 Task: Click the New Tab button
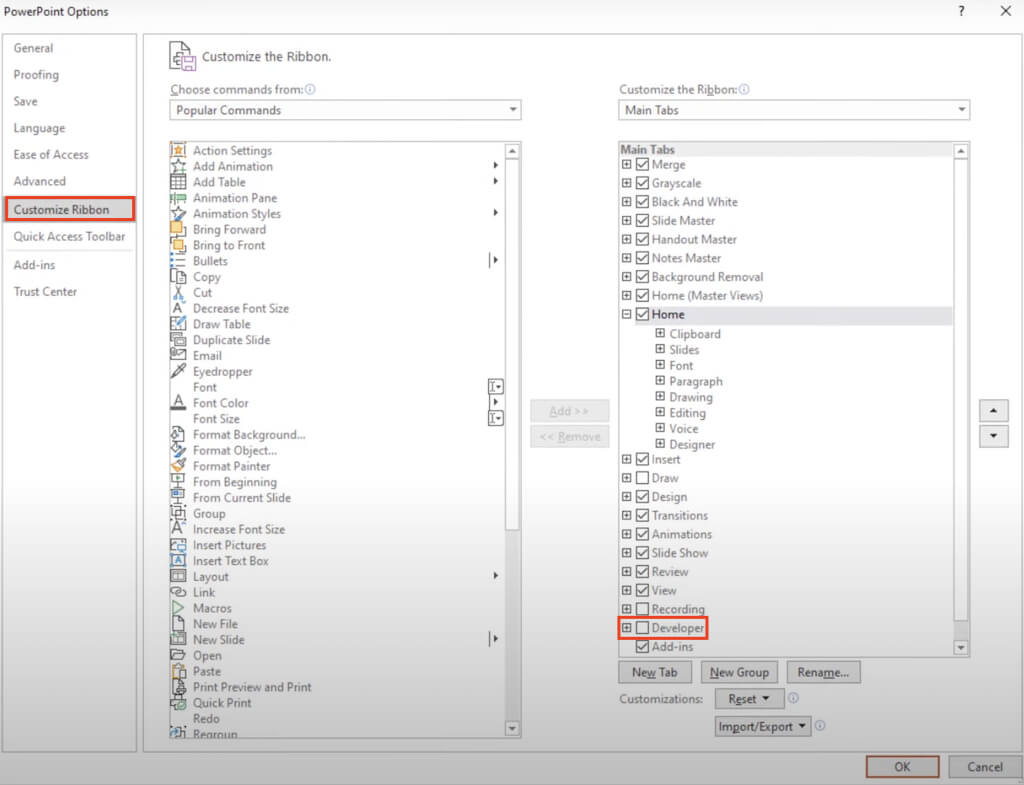click(655, 672)
